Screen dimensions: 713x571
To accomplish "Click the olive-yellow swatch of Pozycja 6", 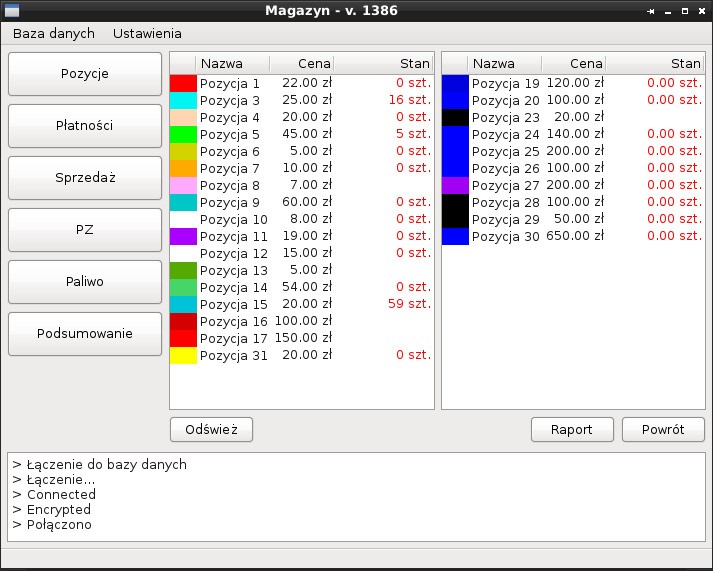I will click(183, 151).
